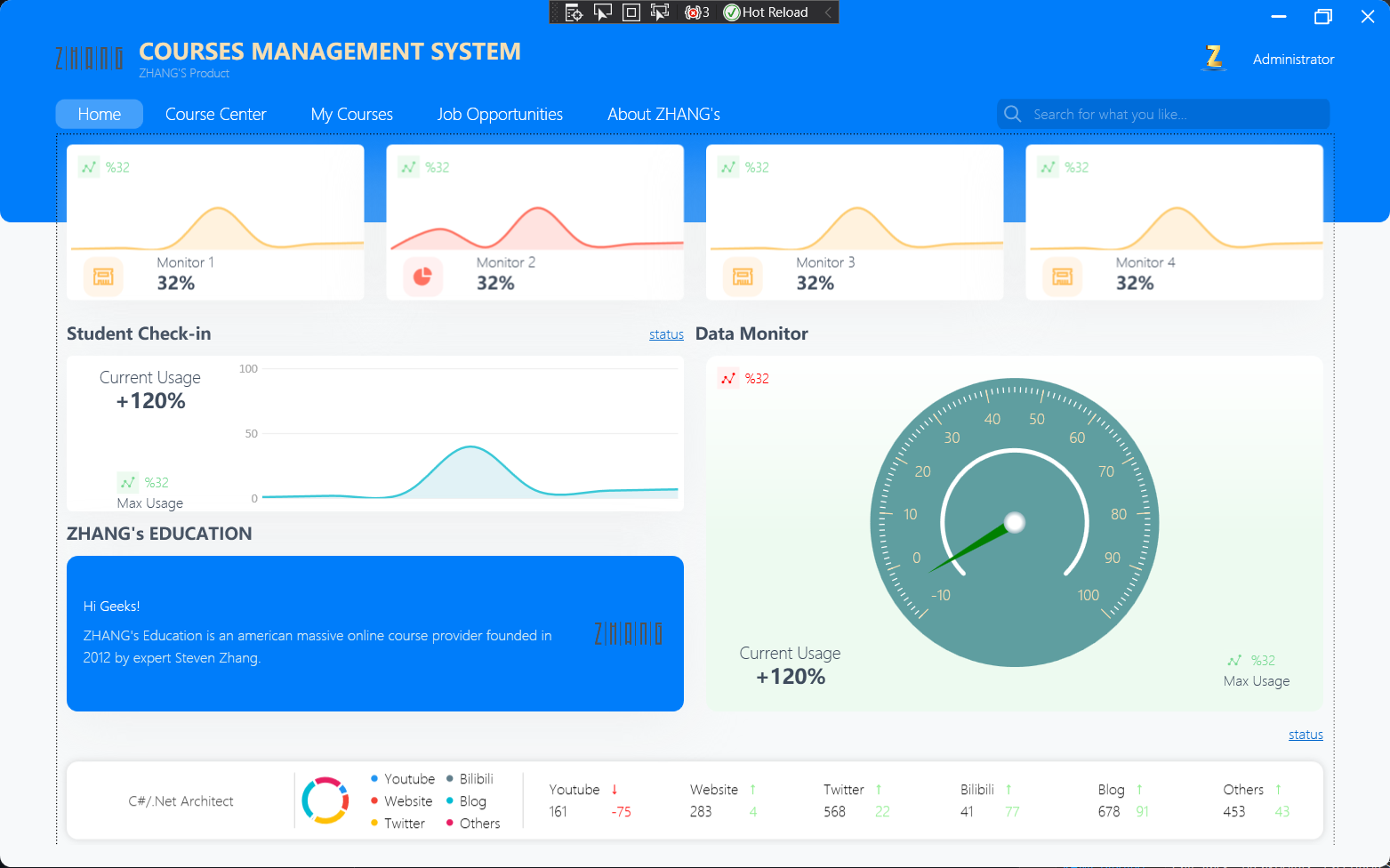
Task: Click the up arrow beside Twitter stat
Action: 879,790
